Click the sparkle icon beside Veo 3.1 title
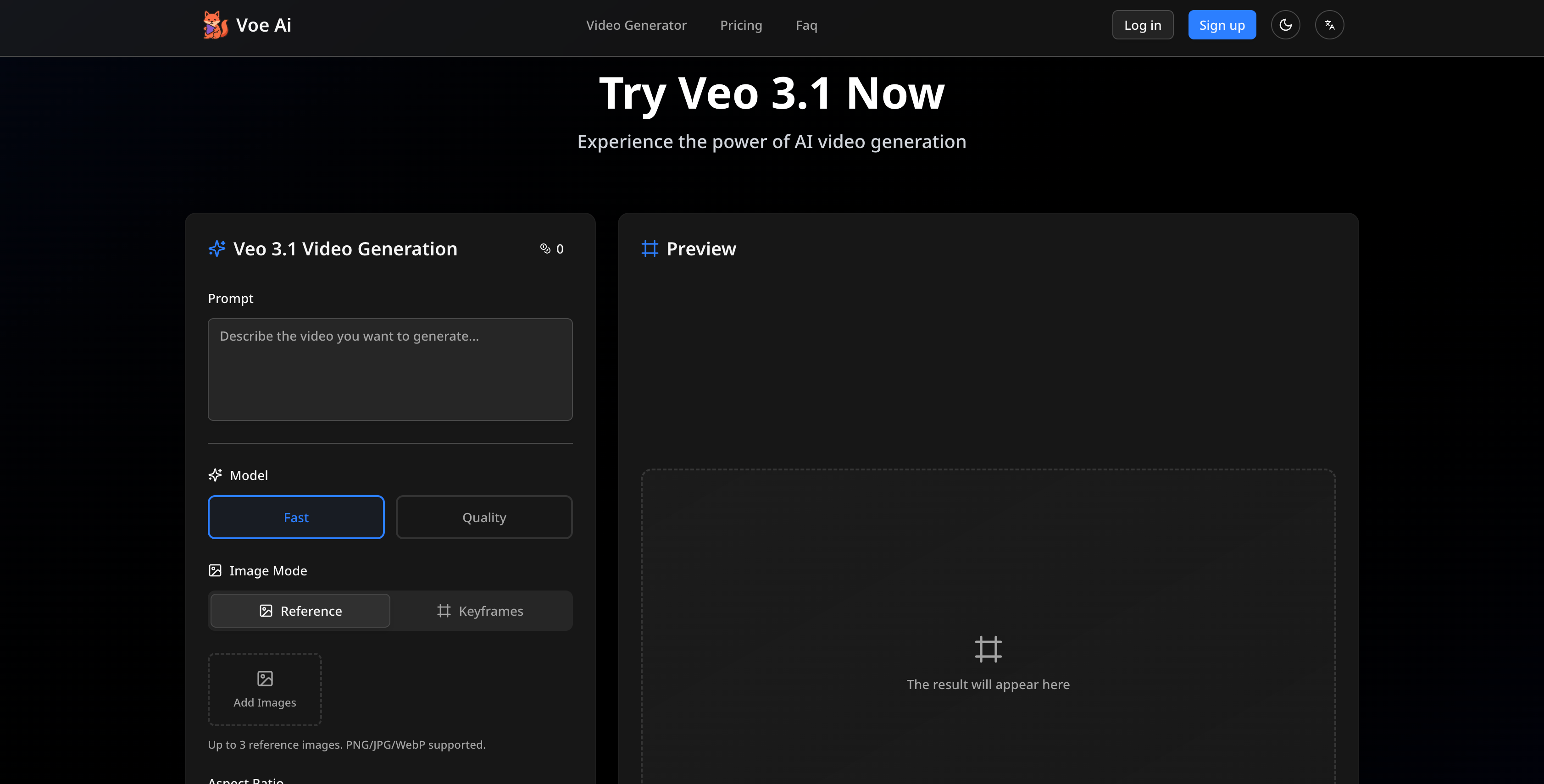 coord(217,248)
